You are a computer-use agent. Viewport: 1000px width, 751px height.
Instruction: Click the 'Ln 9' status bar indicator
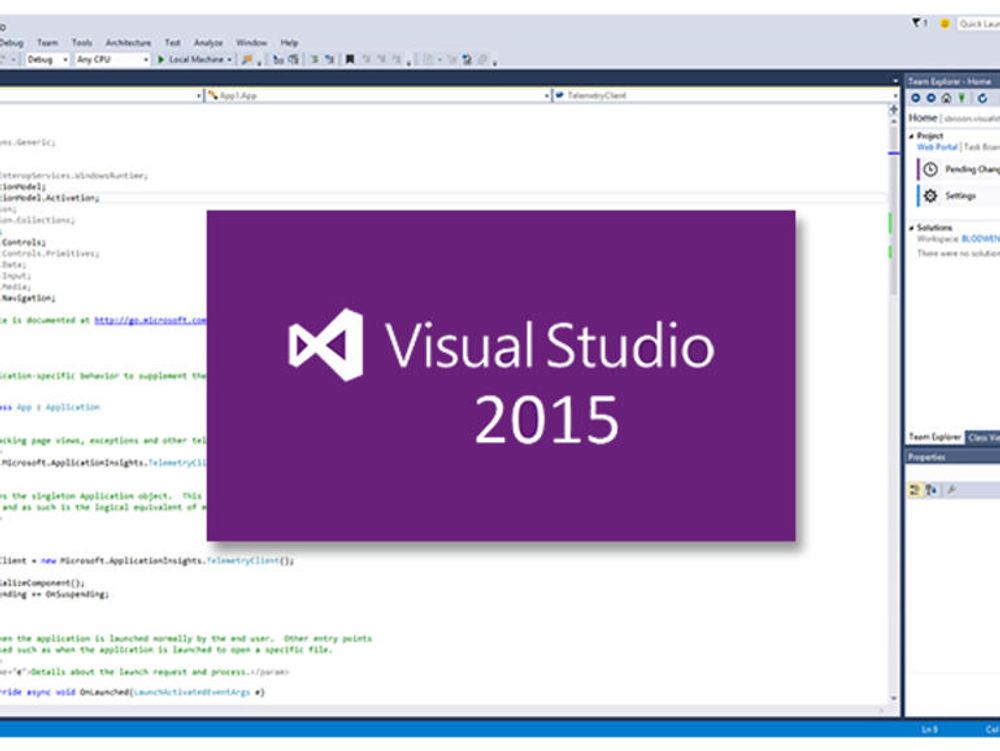coord(929,729)
